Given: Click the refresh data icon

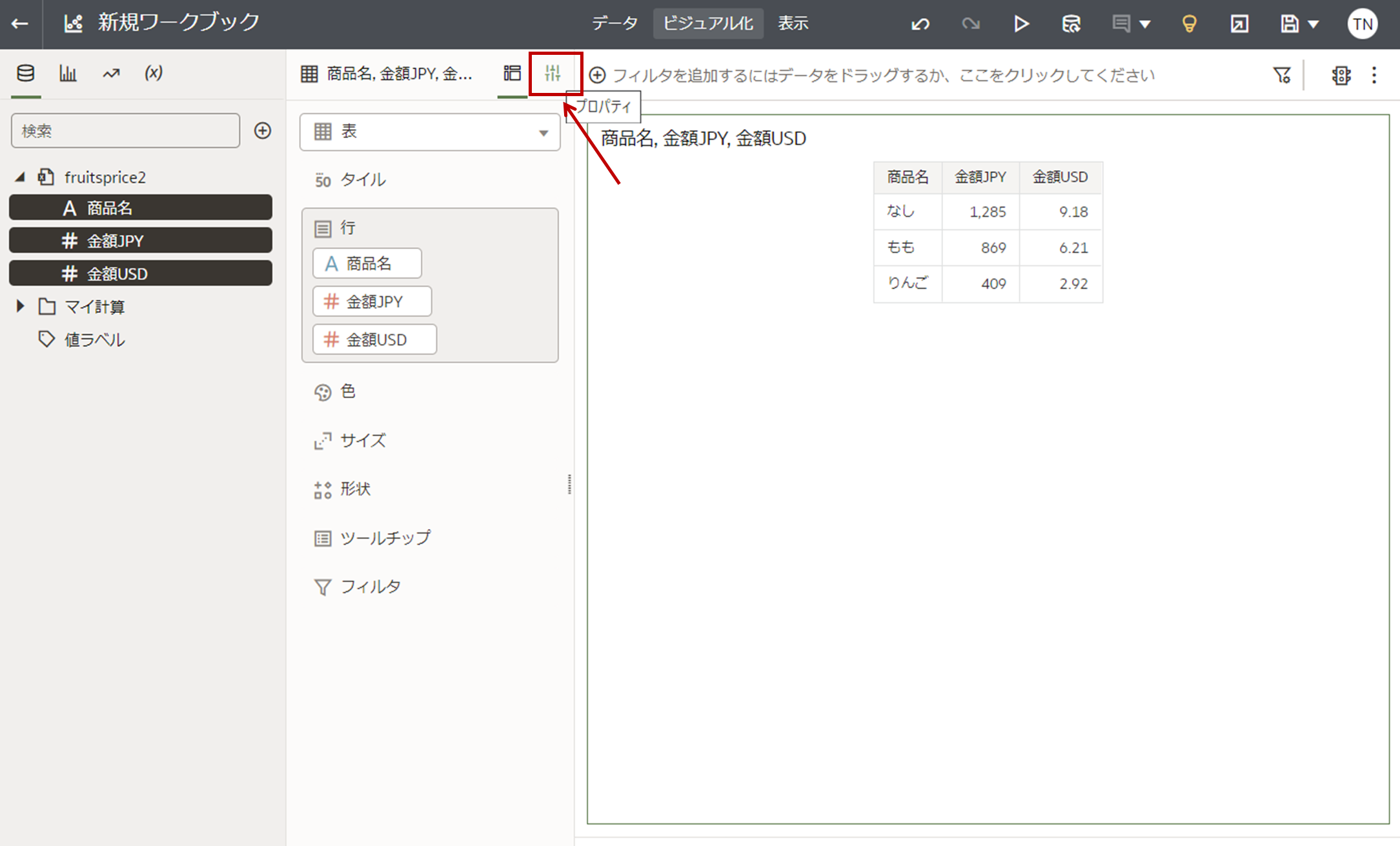Looking at the screenshot, I should coord(1071,25).
